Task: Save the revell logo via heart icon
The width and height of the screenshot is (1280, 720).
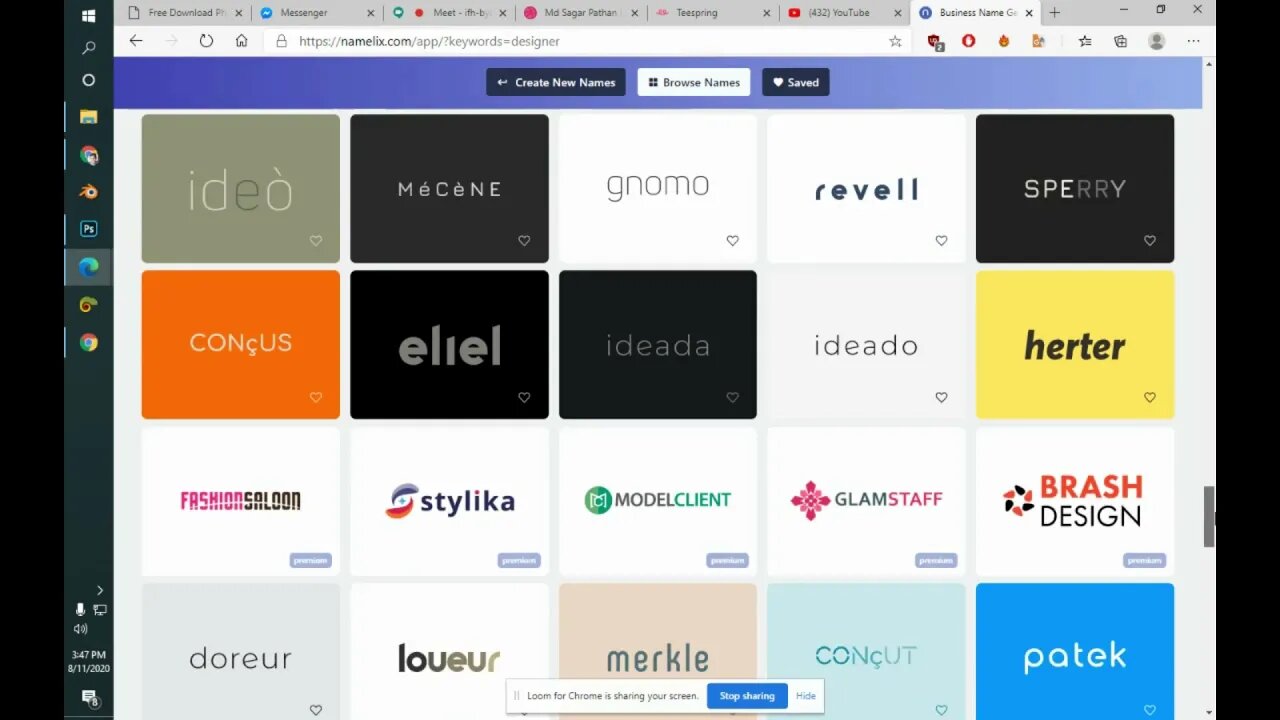Action: (941, 241)
